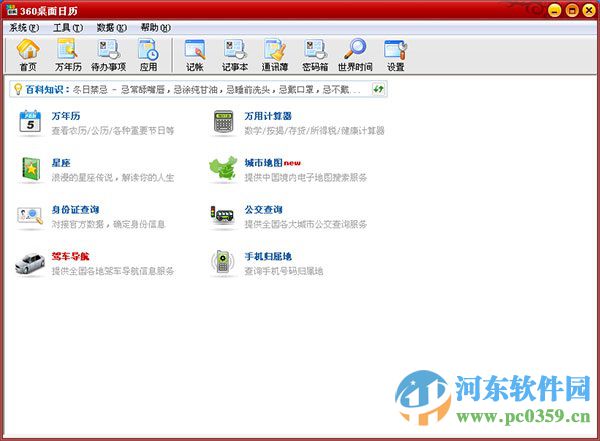Select the 万年历 toolbar icon

(68, 55)
